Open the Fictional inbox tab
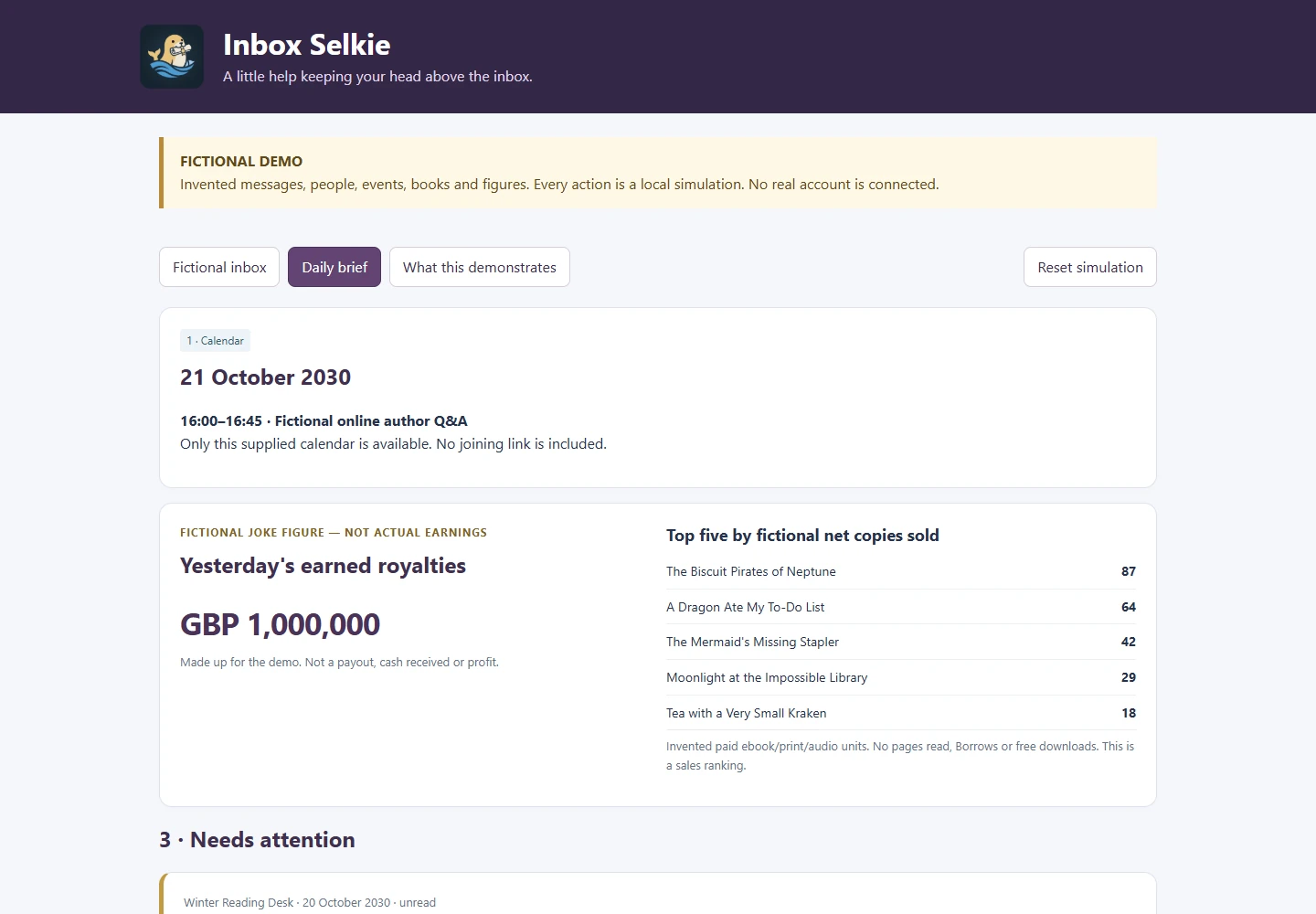 click(x=219, y=267)
